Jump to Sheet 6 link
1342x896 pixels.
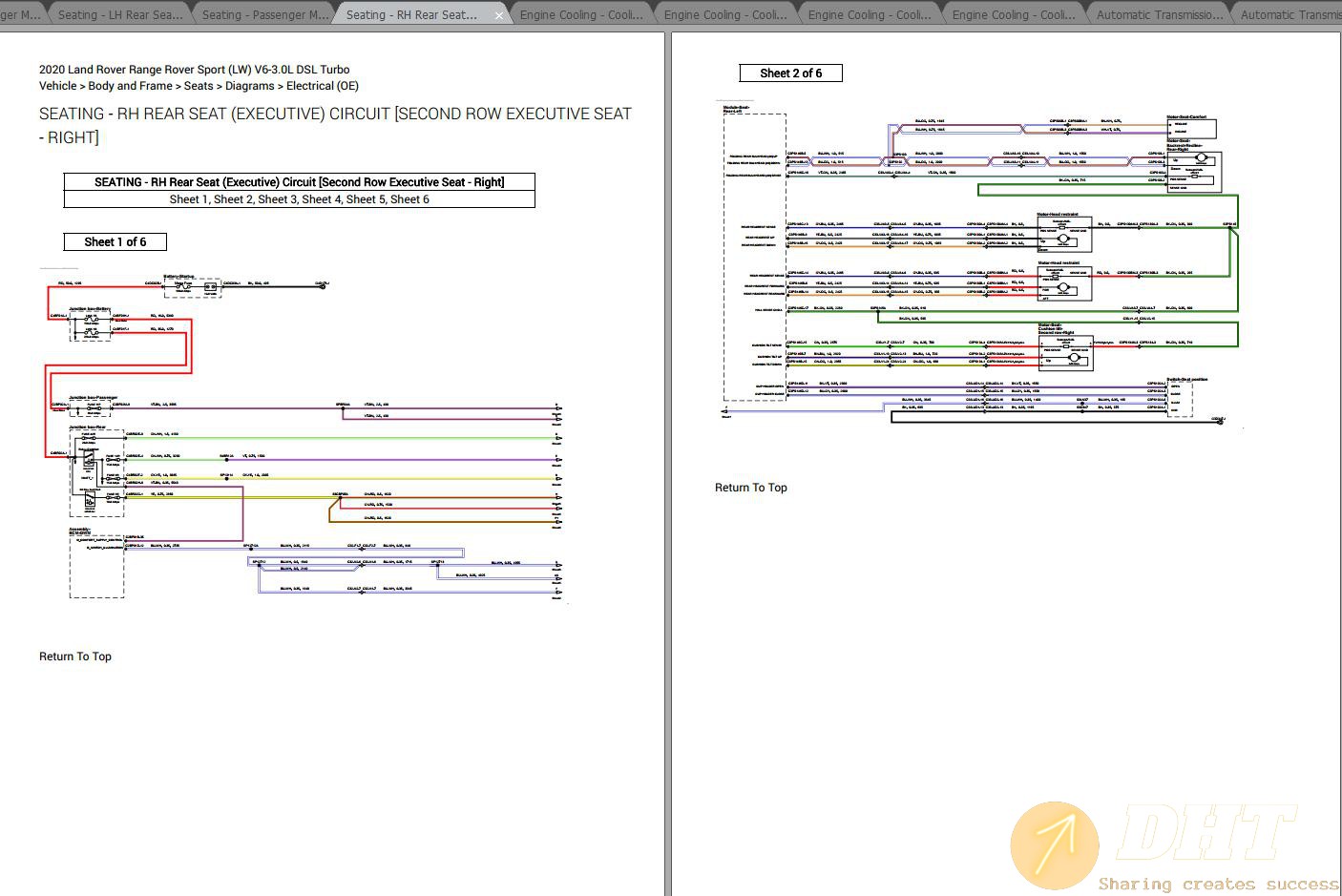pos(409,199)
